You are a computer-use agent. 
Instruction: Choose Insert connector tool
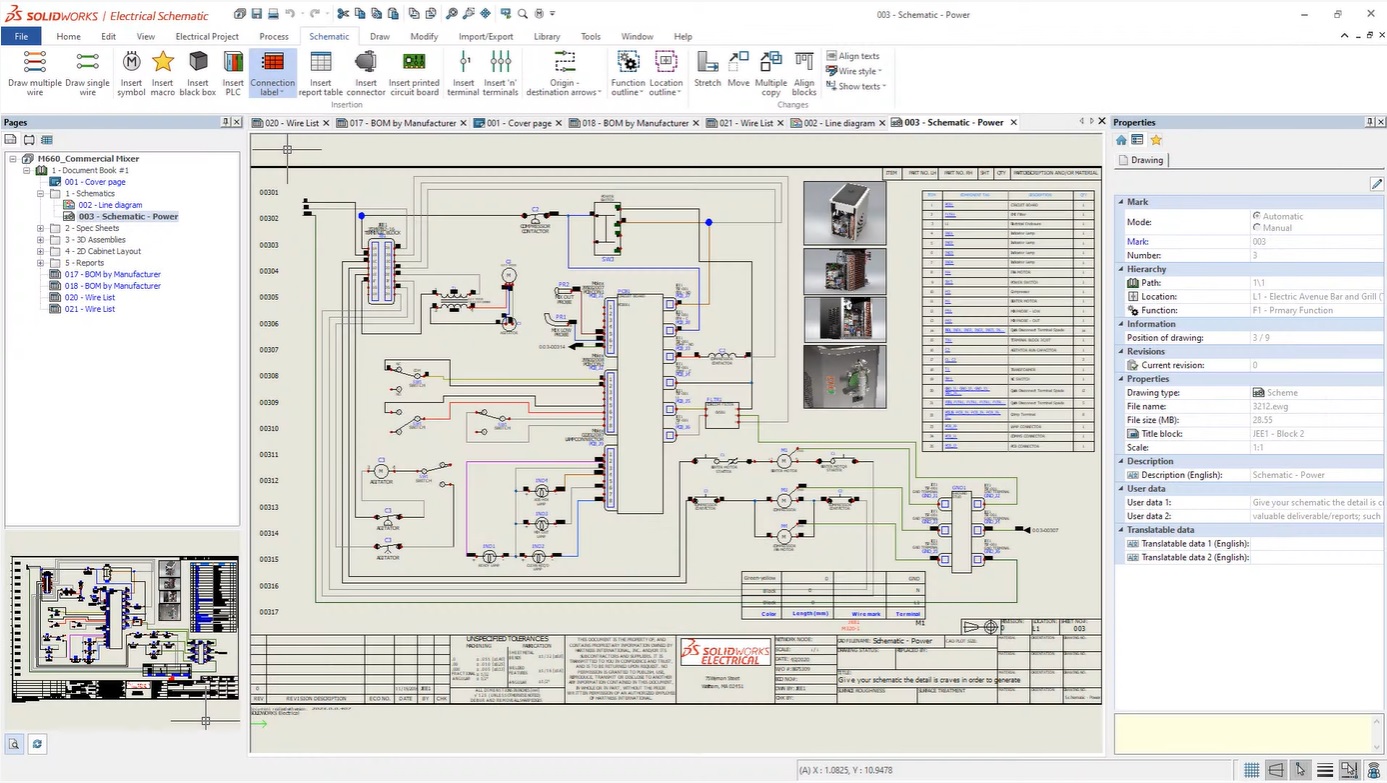point(366,73)
